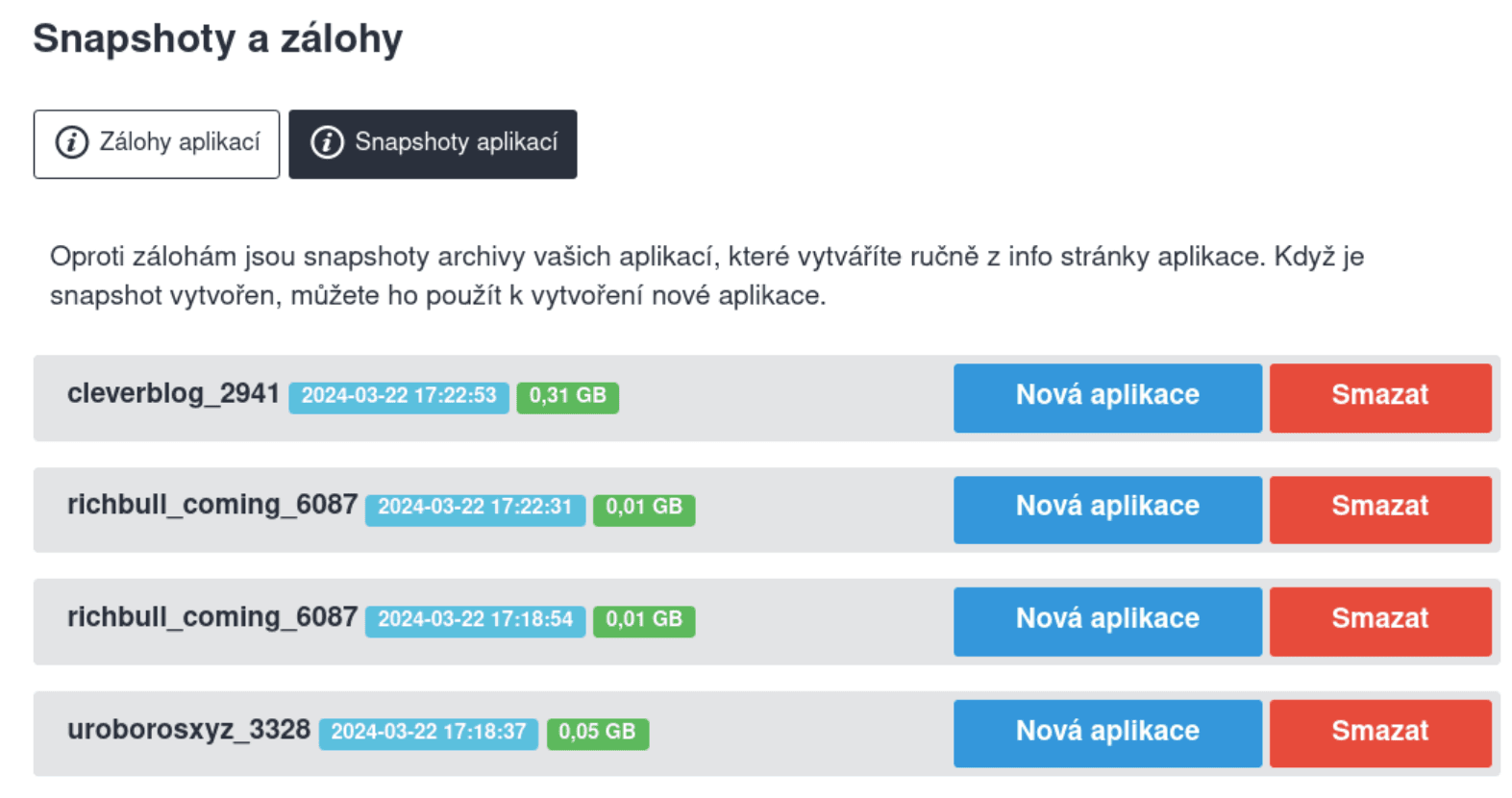
Task: Nová aplikace for richbull_coming_6087 17:22:31 snapshot
Action: 1107,509
